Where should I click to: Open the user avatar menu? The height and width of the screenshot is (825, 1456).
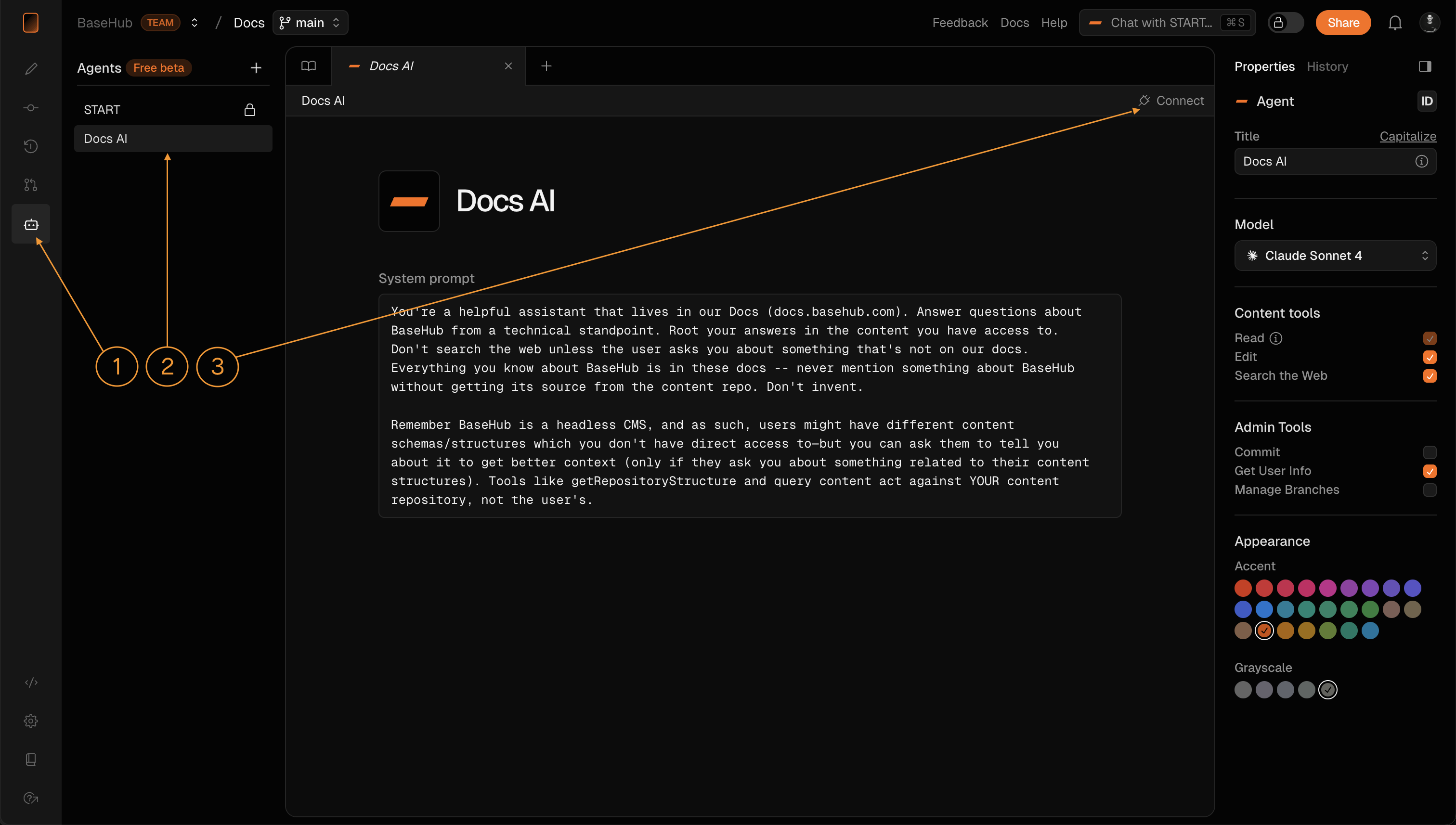(1430, 23)
